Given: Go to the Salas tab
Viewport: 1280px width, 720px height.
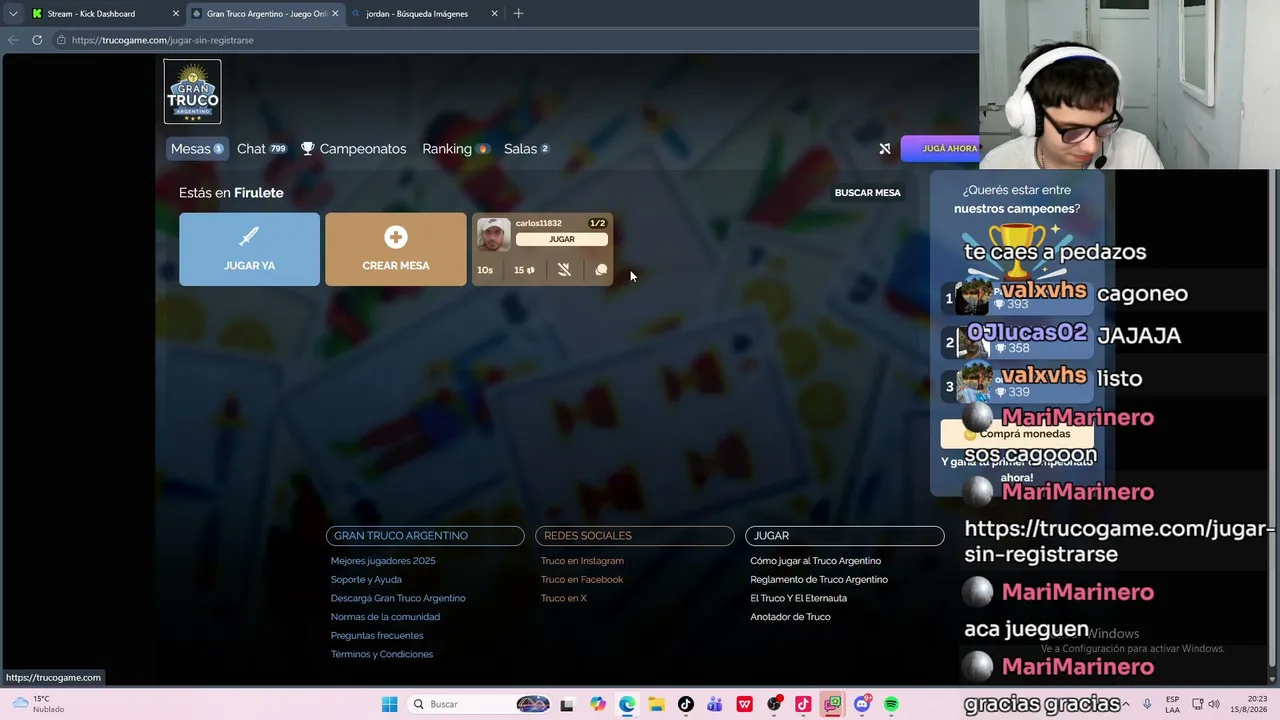Looking at the screenshot, I should tap(527, 149).
